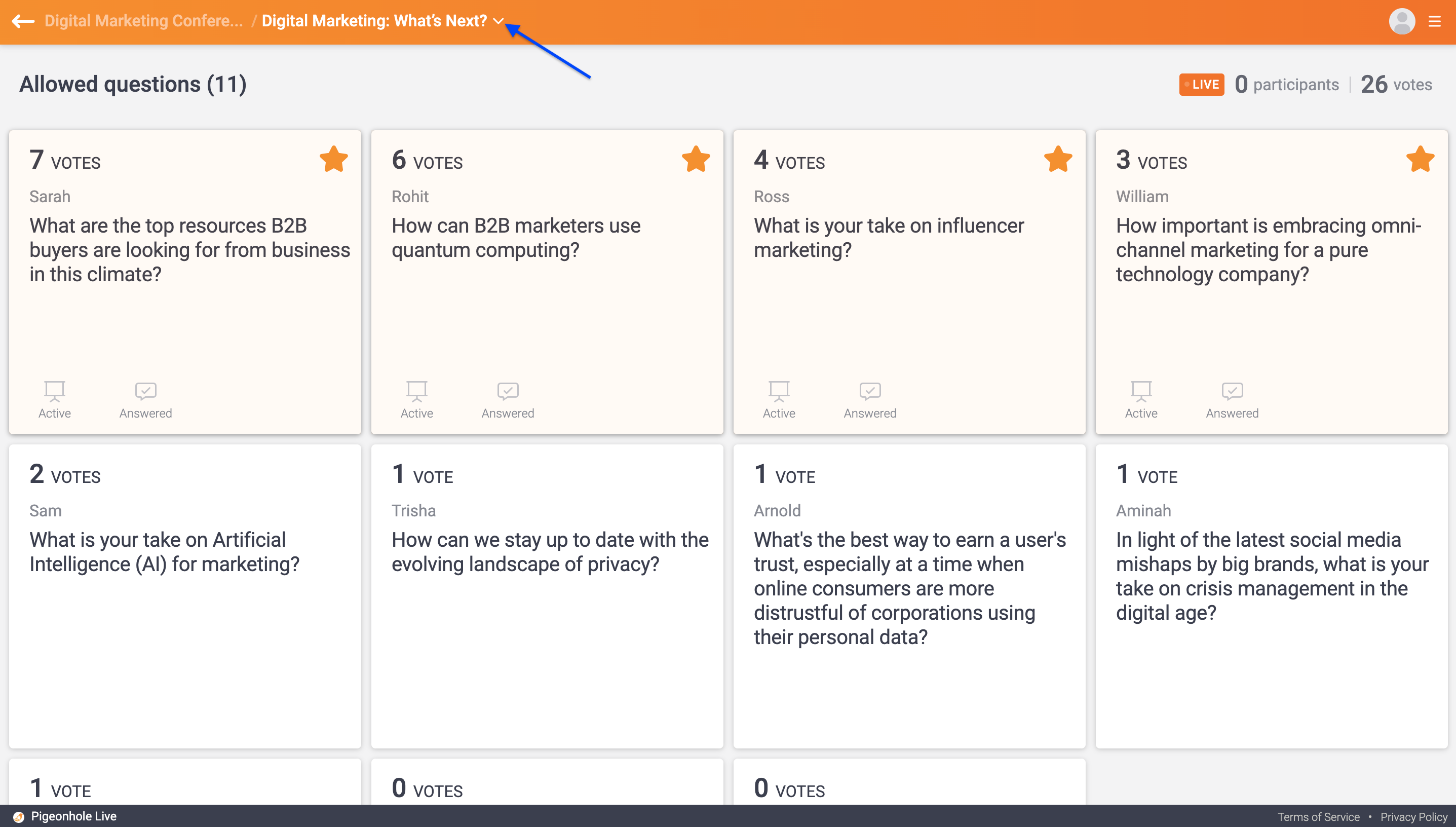1456x827 pixels.
Task: Open the Digital Marketing Conference breadcrumb link
Action: (x=144, y=21)
